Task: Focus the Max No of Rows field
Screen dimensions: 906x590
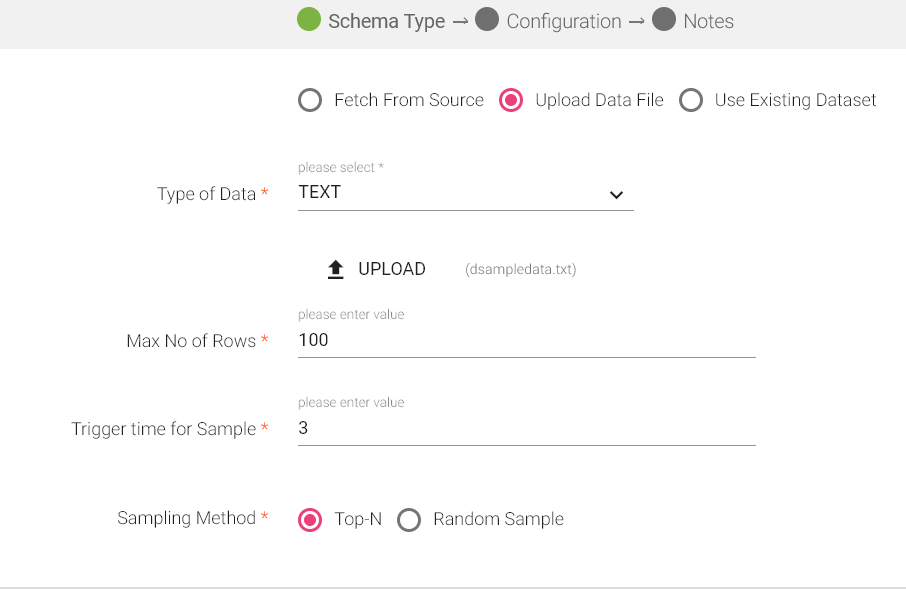Action: 526,340
